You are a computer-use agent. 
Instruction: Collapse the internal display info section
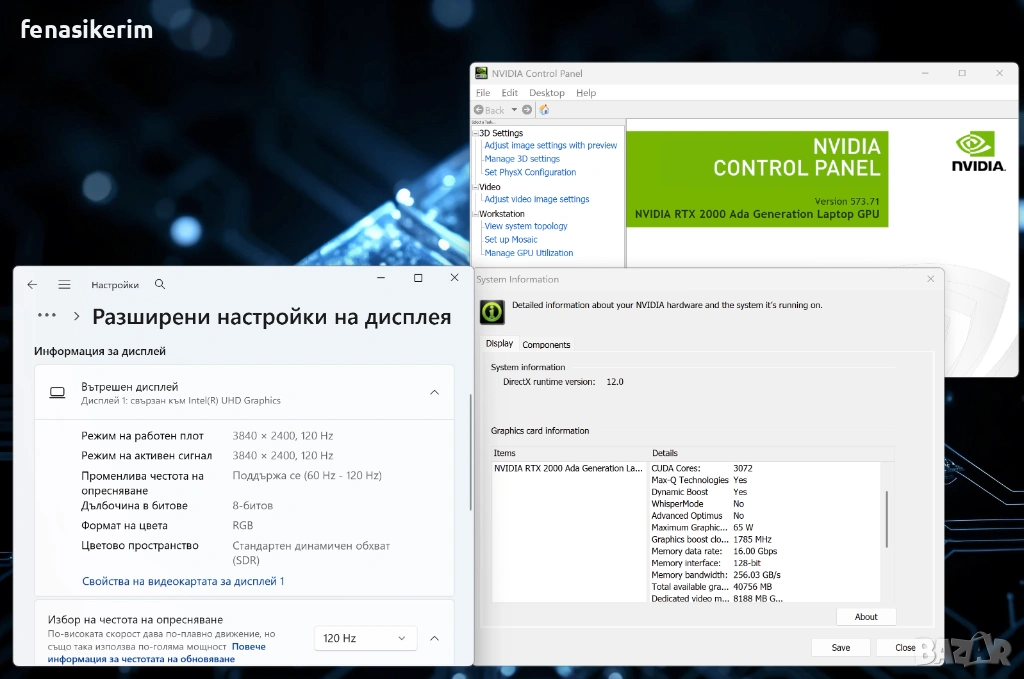tap(434, 393)
